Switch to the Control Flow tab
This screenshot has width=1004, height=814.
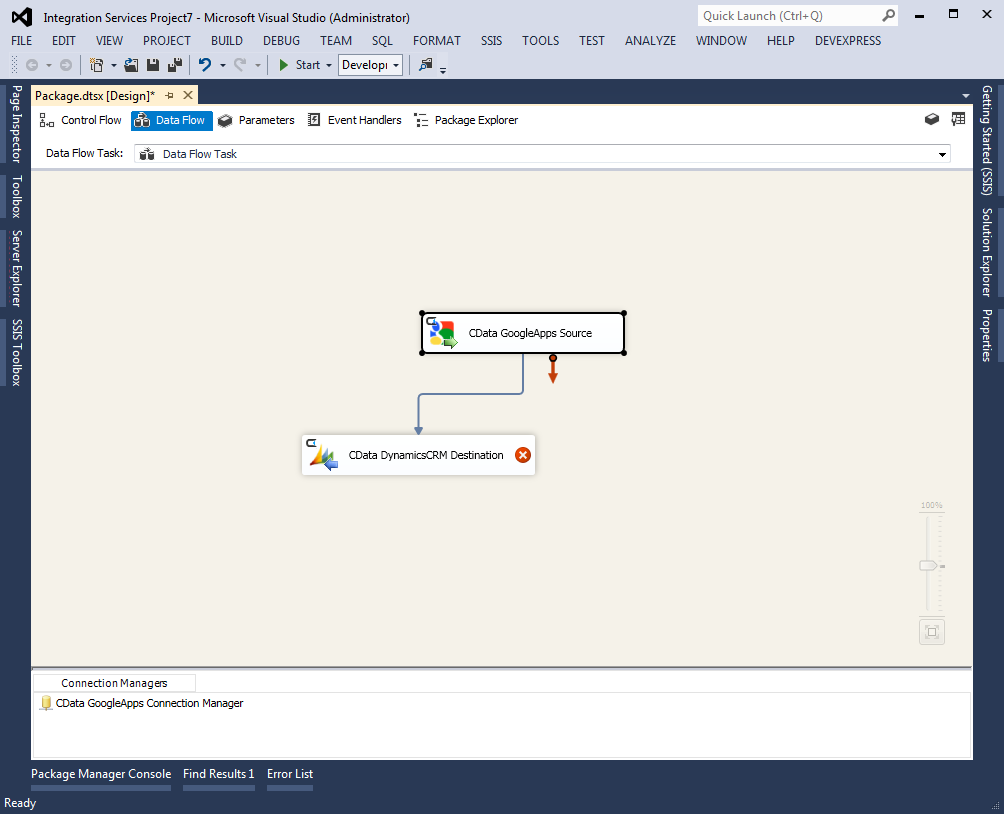(80, 119)
